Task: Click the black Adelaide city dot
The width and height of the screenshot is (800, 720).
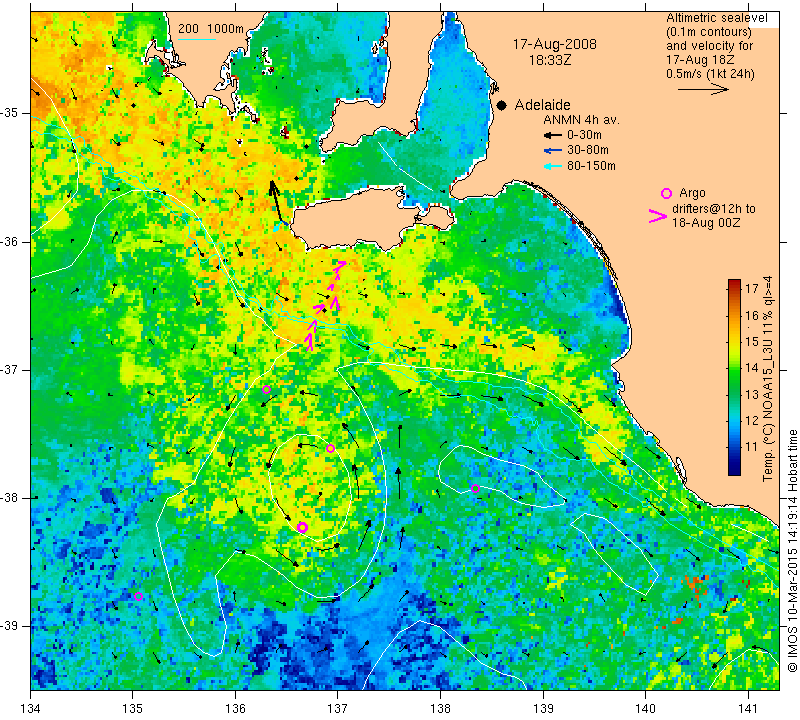Action: pyautogui.click(x=502, y=105)
